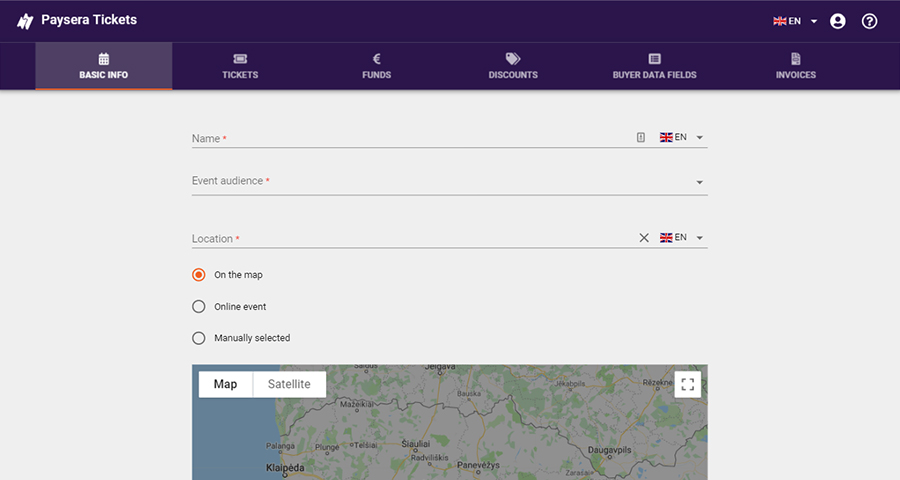Open the help question mark icon
The width and height of the screenshot is (900, 480).
point(869,21)
